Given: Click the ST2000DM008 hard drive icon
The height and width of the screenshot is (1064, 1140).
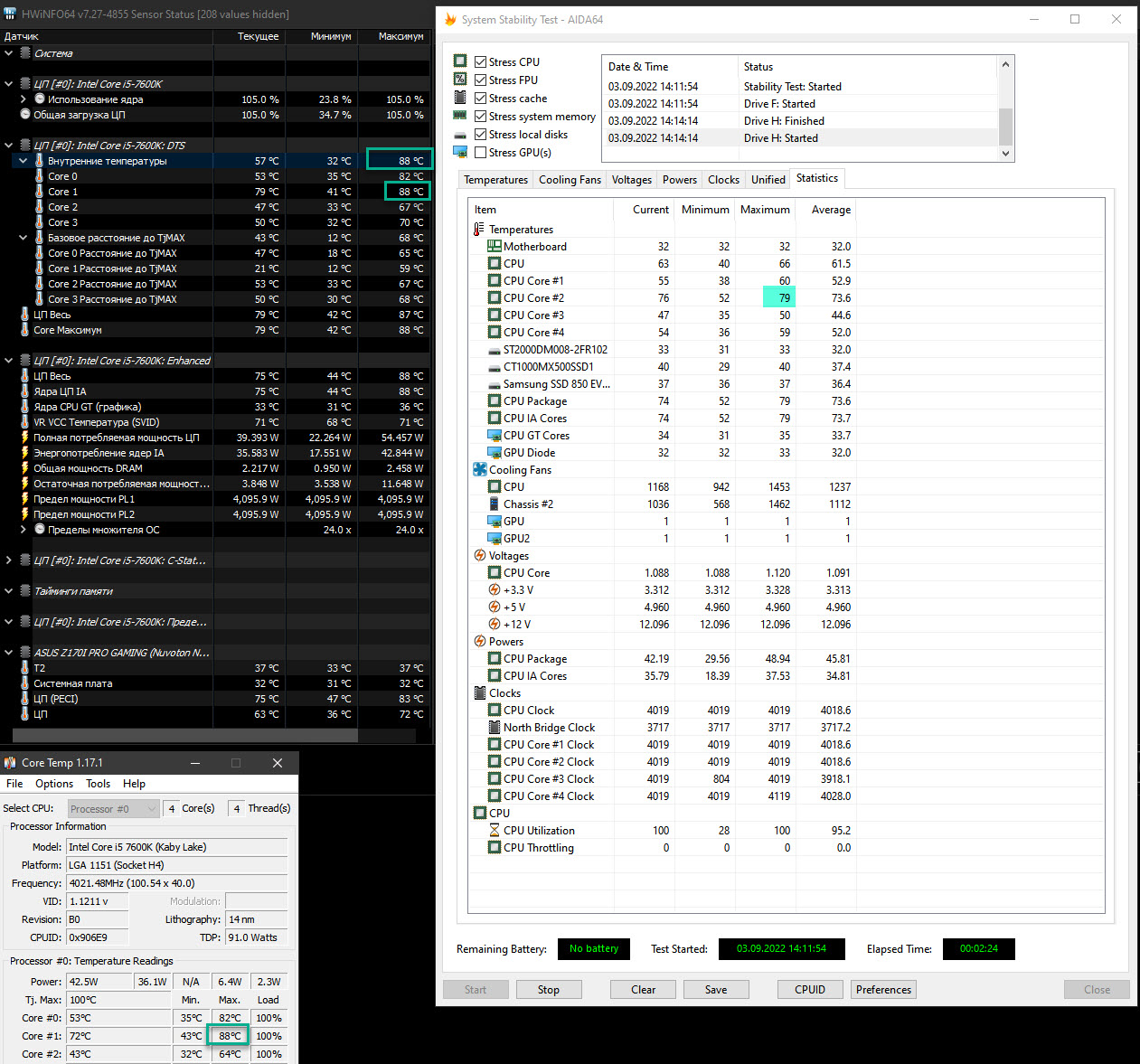Looking at the screenshot, I should point(495,350).
